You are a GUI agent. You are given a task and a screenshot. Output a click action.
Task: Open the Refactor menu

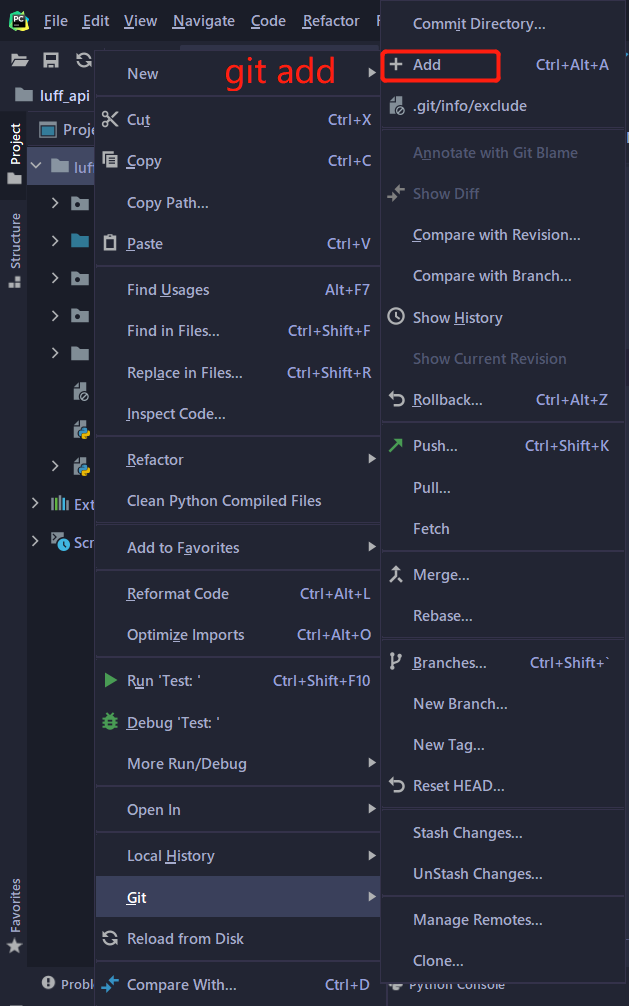coord(331,21)
